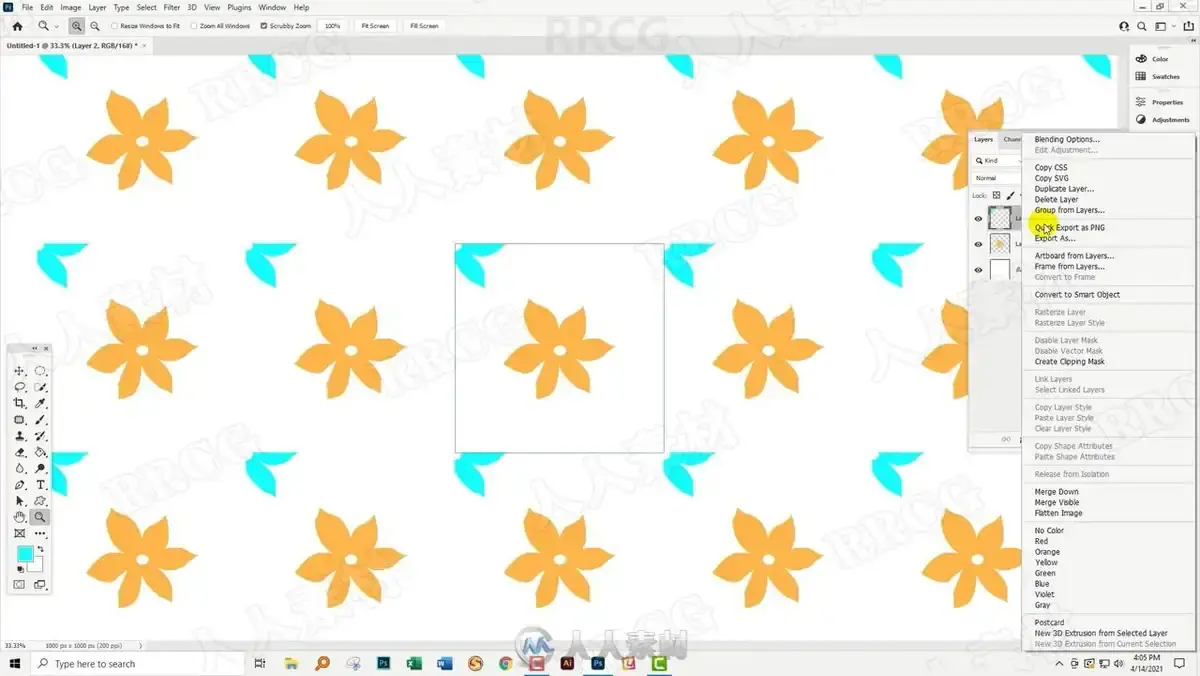Click the Search icon in options bar
Viewport: 1200px width, 676px height.
1142,26
